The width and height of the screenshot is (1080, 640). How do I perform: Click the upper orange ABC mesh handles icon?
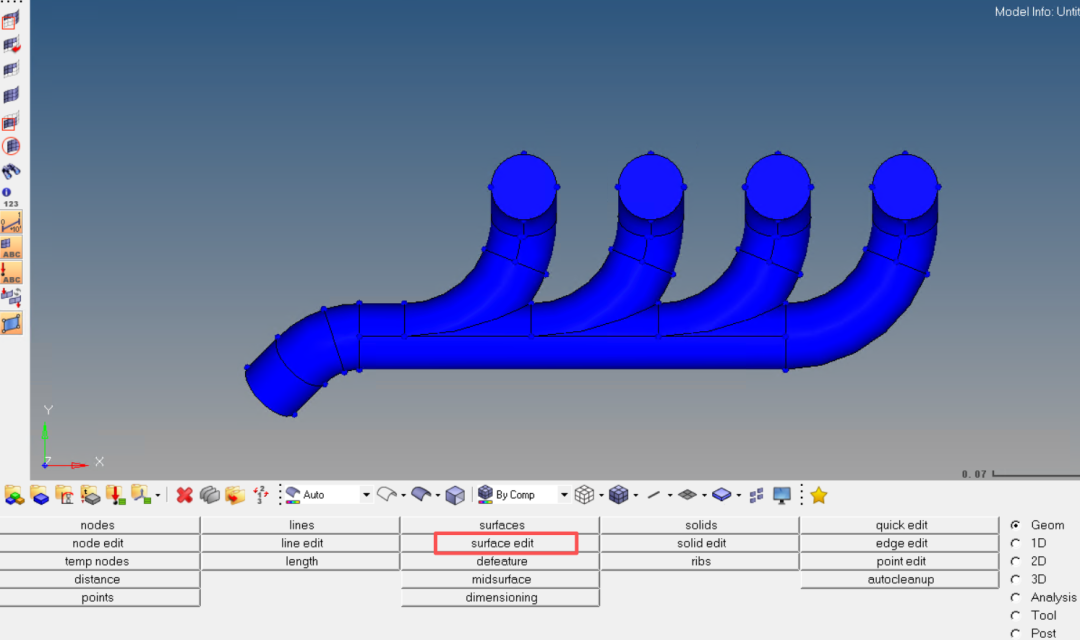pos(11,247)
